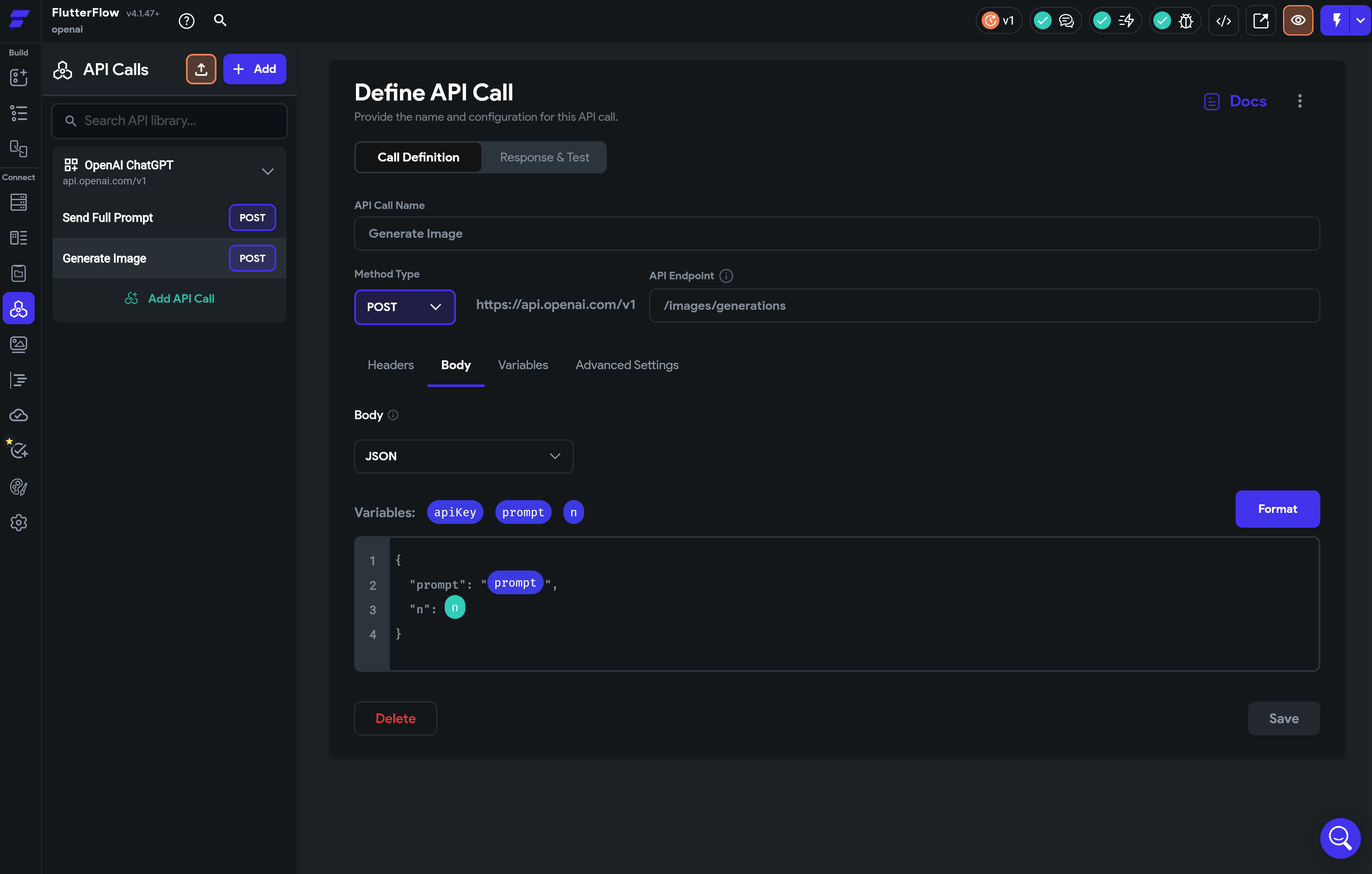Click the API Call Name input field

(836, 234)
